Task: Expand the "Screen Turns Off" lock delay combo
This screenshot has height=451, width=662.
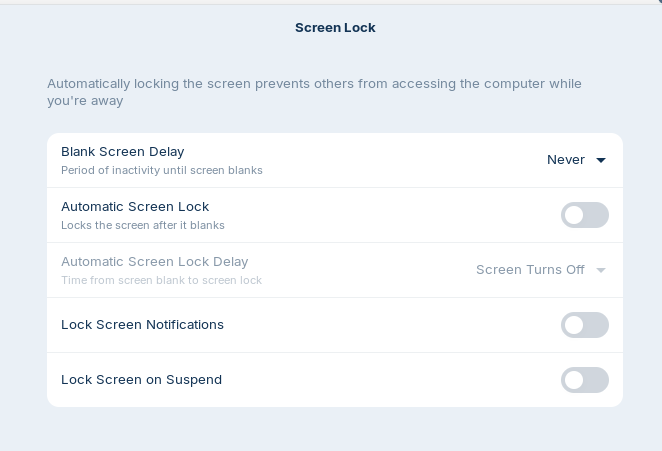Action: pos(530,270)
